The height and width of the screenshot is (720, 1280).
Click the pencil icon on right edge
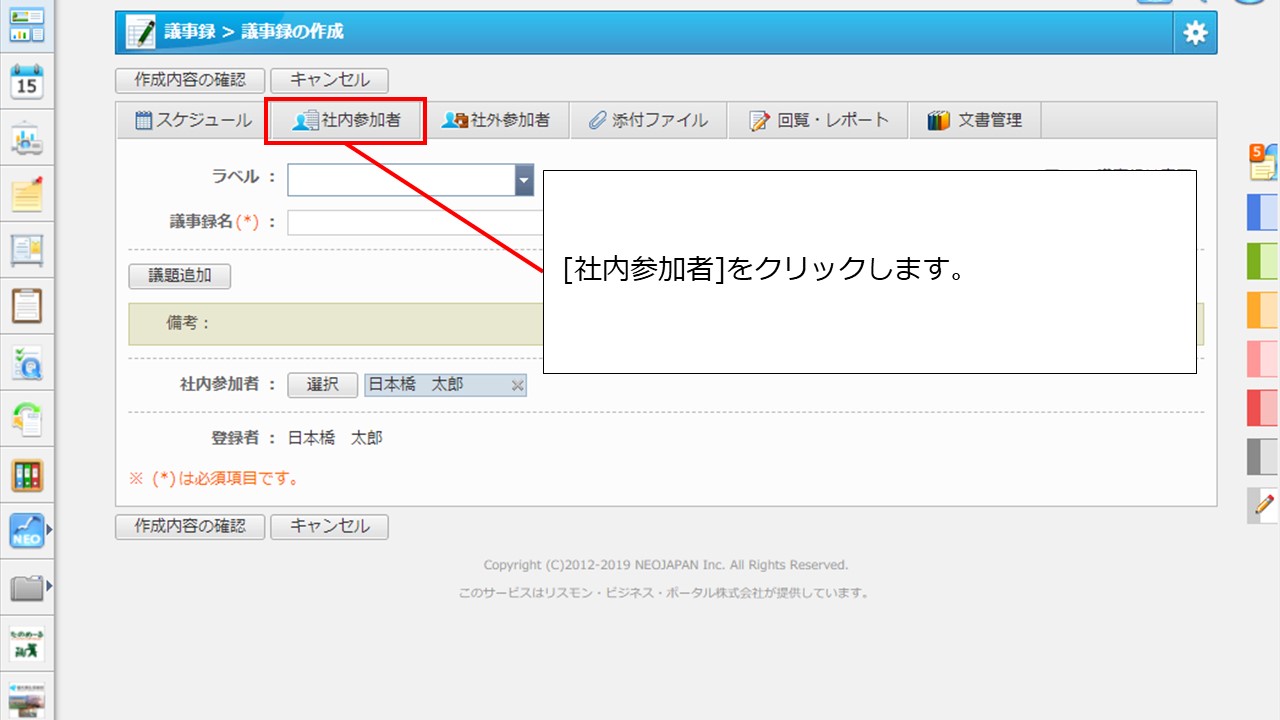pos(1264,505)
